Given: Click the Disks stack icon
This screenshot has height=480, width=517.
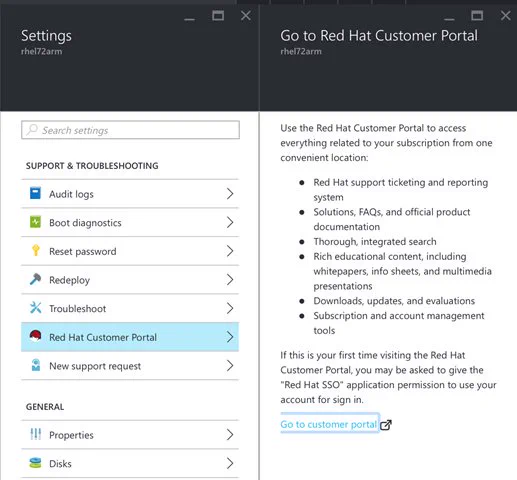Looking at the screenshot, I should (35, 463).
